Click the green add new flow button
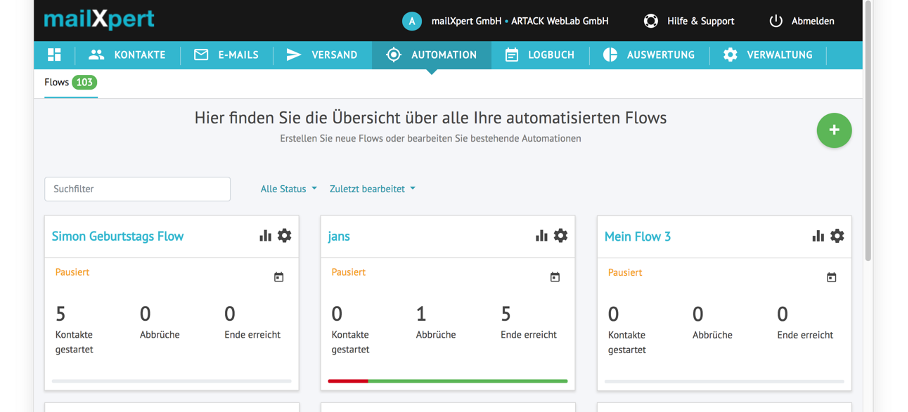This screenshot has width=908, height=412. [834, 131]
